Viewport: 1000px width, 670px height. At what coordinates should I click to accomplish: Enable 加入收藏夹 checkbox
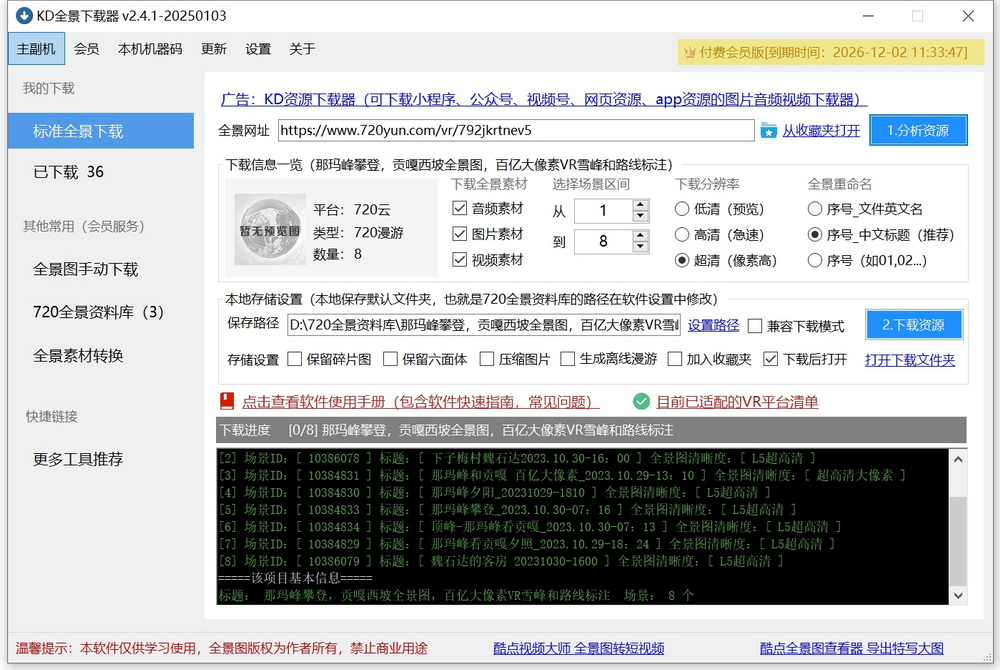pos(674,359)
